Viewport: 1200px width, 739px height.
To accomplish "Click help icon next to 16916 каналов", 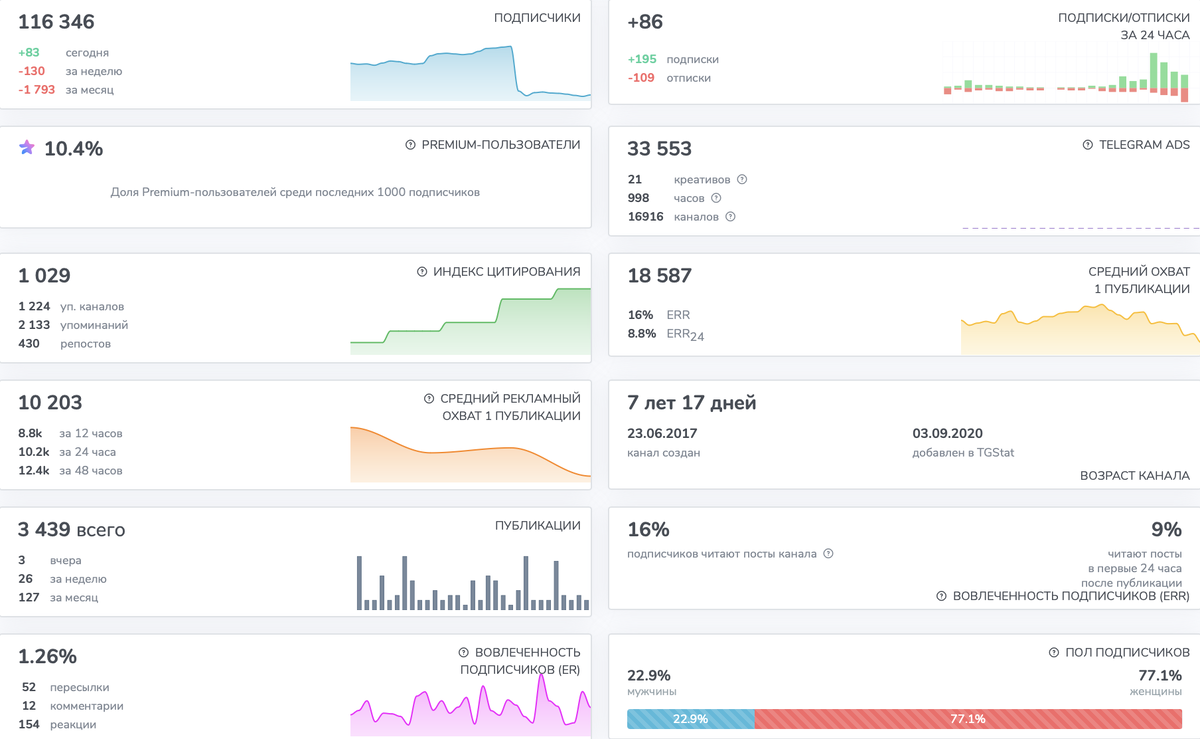I will coord(730,216).
